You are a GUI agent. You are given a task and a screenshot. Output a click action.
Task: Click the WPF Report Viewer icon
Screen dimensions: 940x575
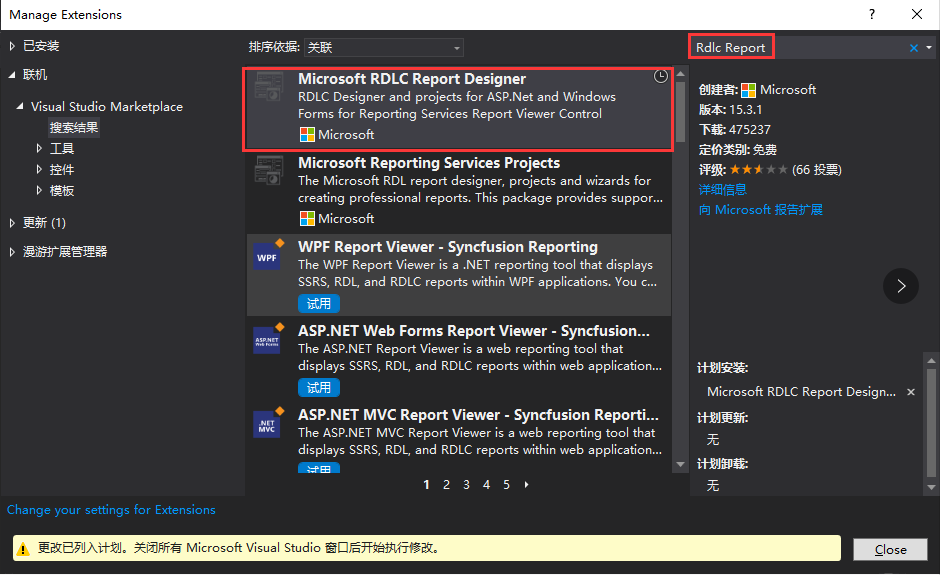pos(268,254)
